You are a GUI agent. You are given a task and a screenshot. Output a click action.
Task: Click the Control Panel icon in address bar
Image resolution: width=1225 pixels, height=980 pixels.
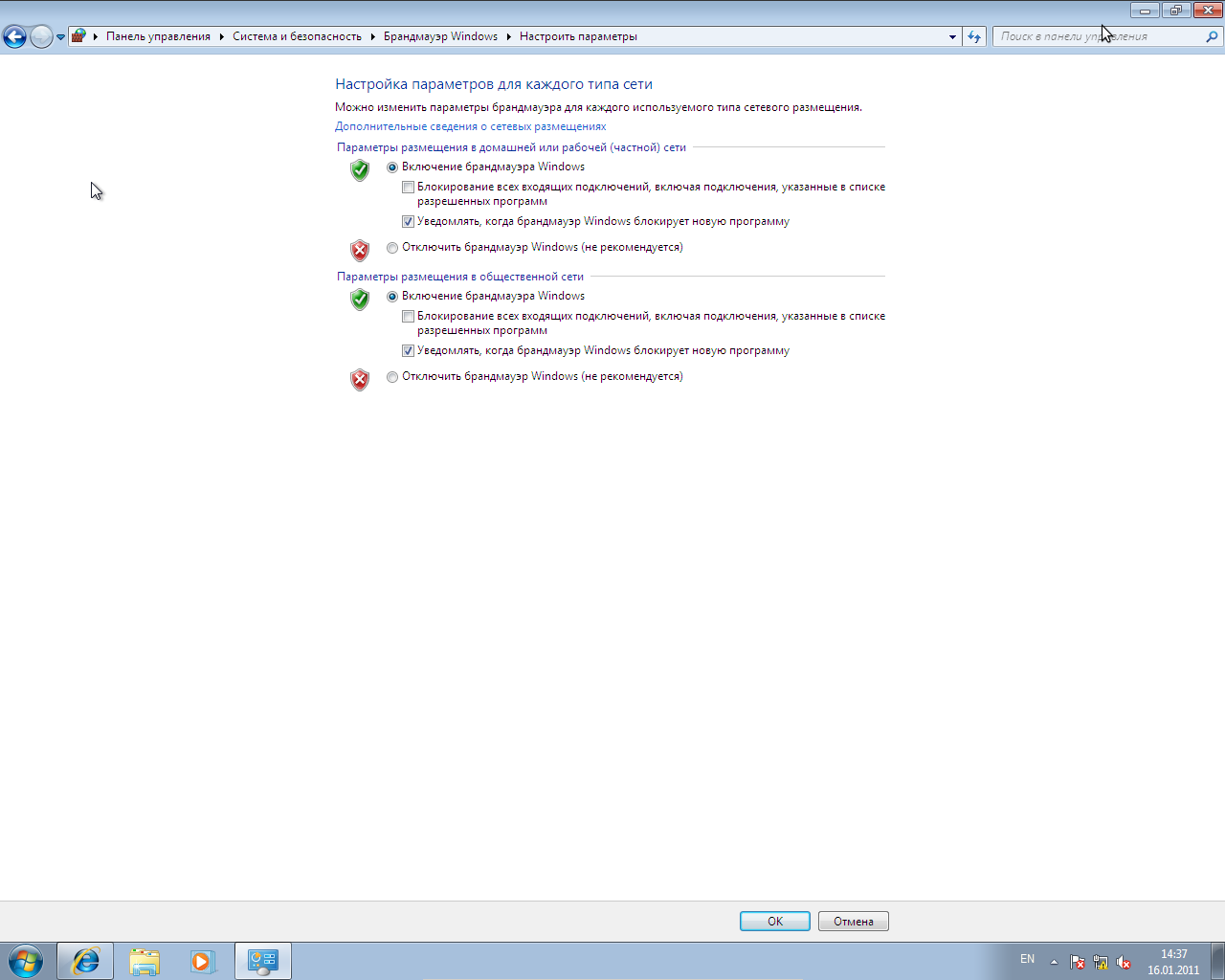coord(79,36)
